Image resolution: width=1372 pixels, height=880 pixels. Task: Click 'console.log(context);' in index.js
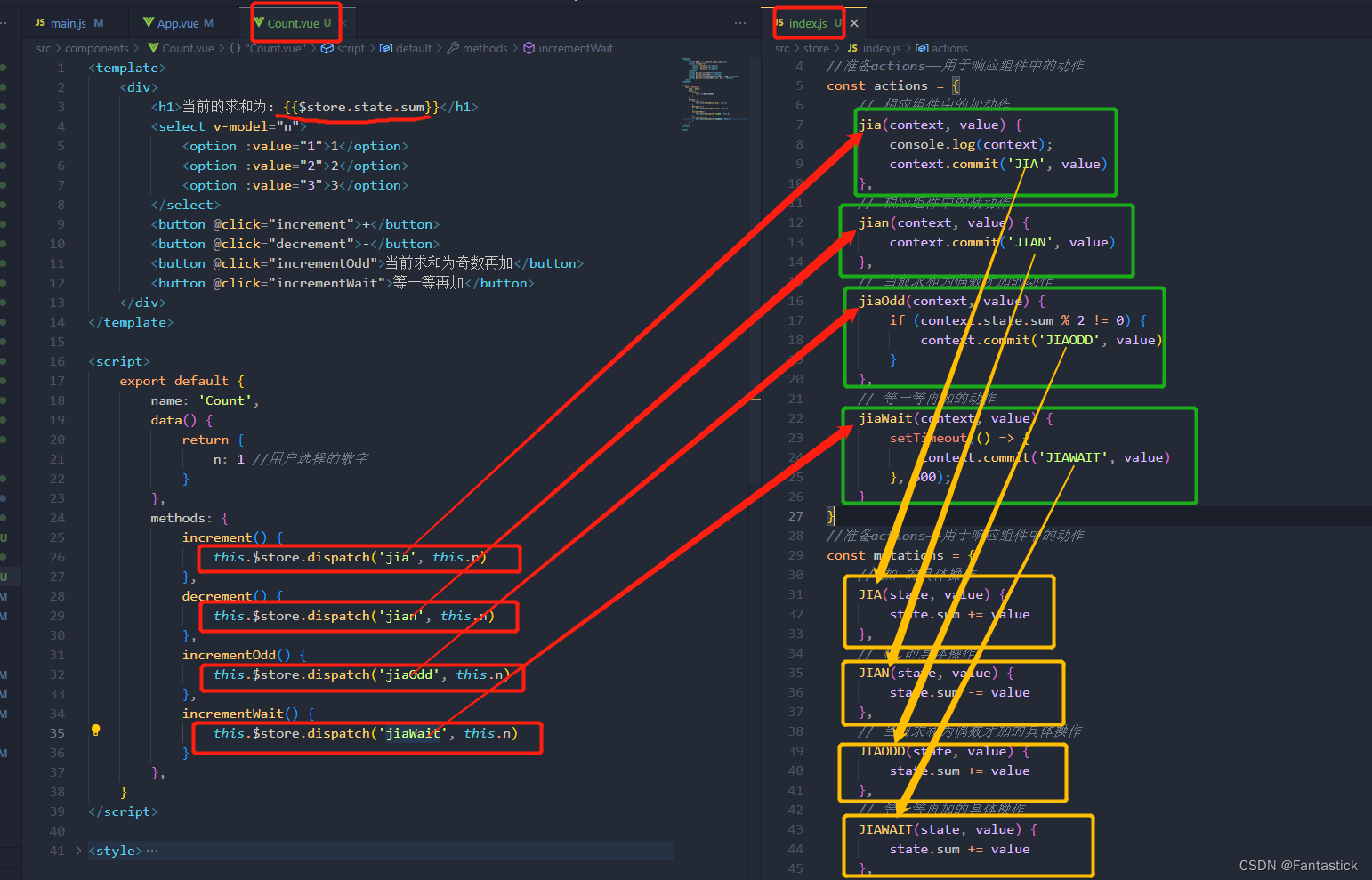click(x=971, y=144)
